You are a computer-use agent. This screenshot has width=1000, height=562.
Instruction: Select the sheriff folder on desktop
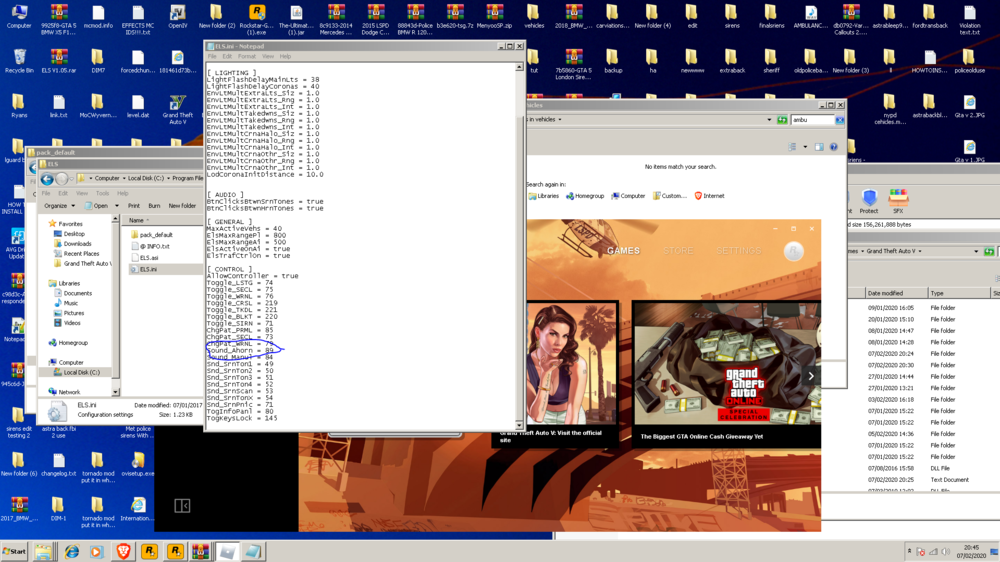click(771, 61)
